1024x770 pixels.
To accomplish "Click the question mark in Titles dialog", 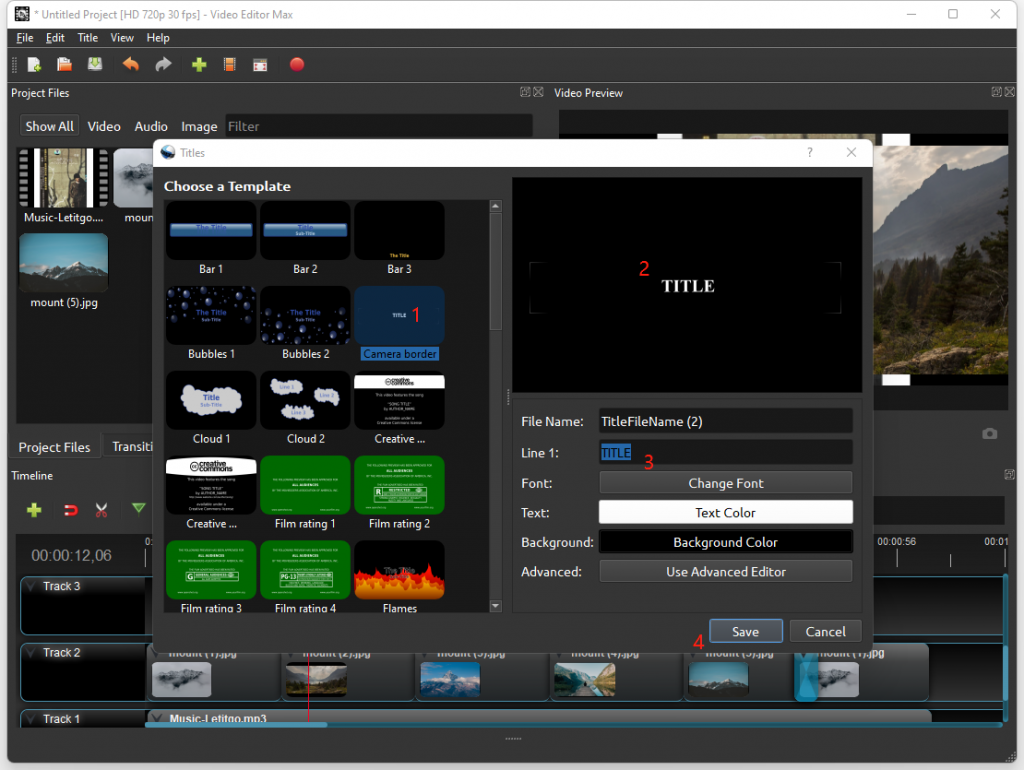I will tap(810, 152).
